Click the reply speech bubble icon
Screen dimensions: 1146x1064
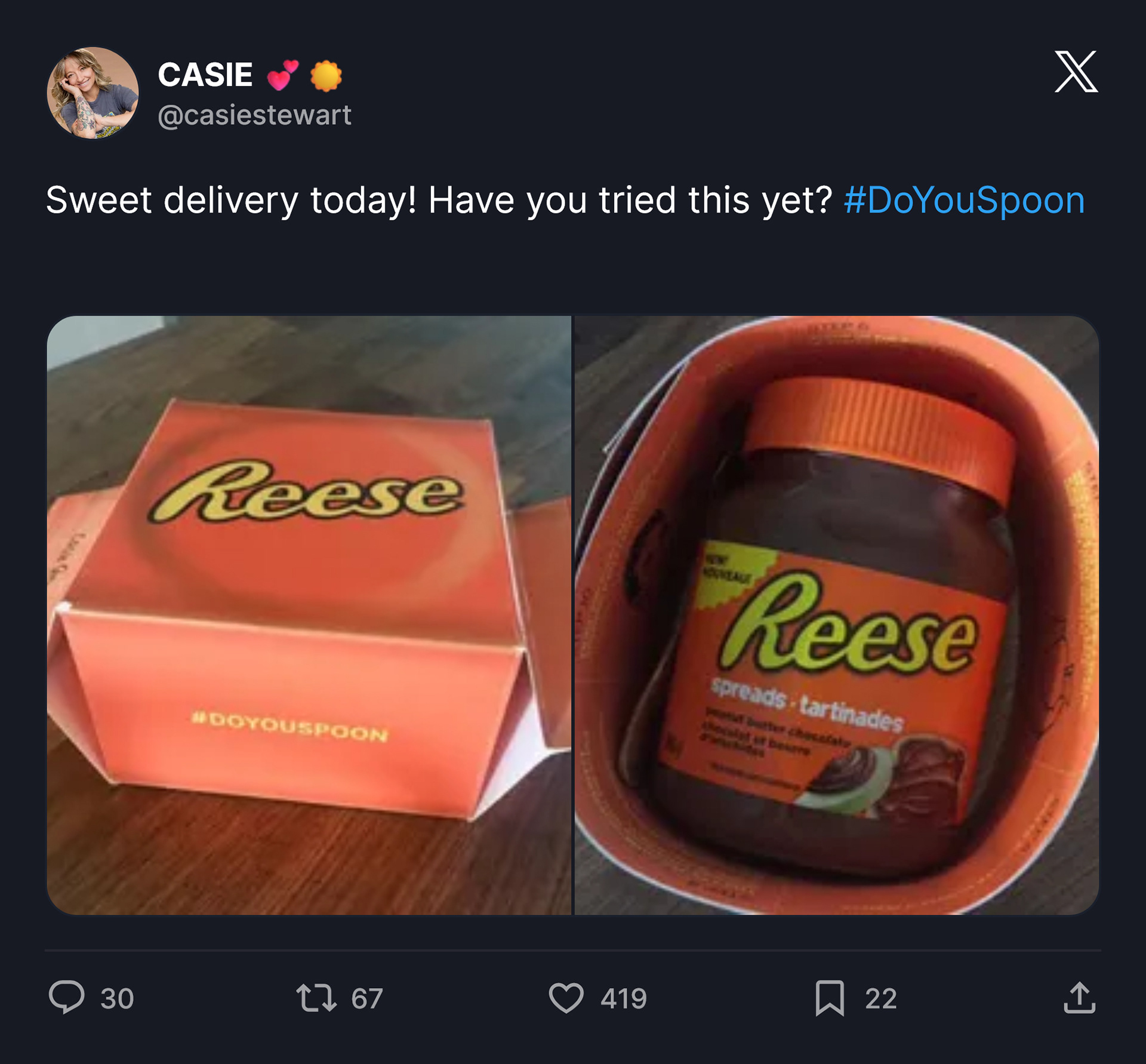tap(66, 998)
